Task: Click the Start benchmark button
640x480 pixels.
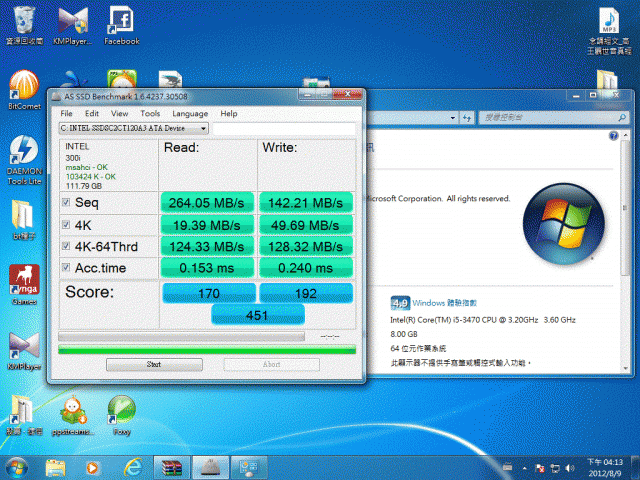Action: click(x=154, y=364)
